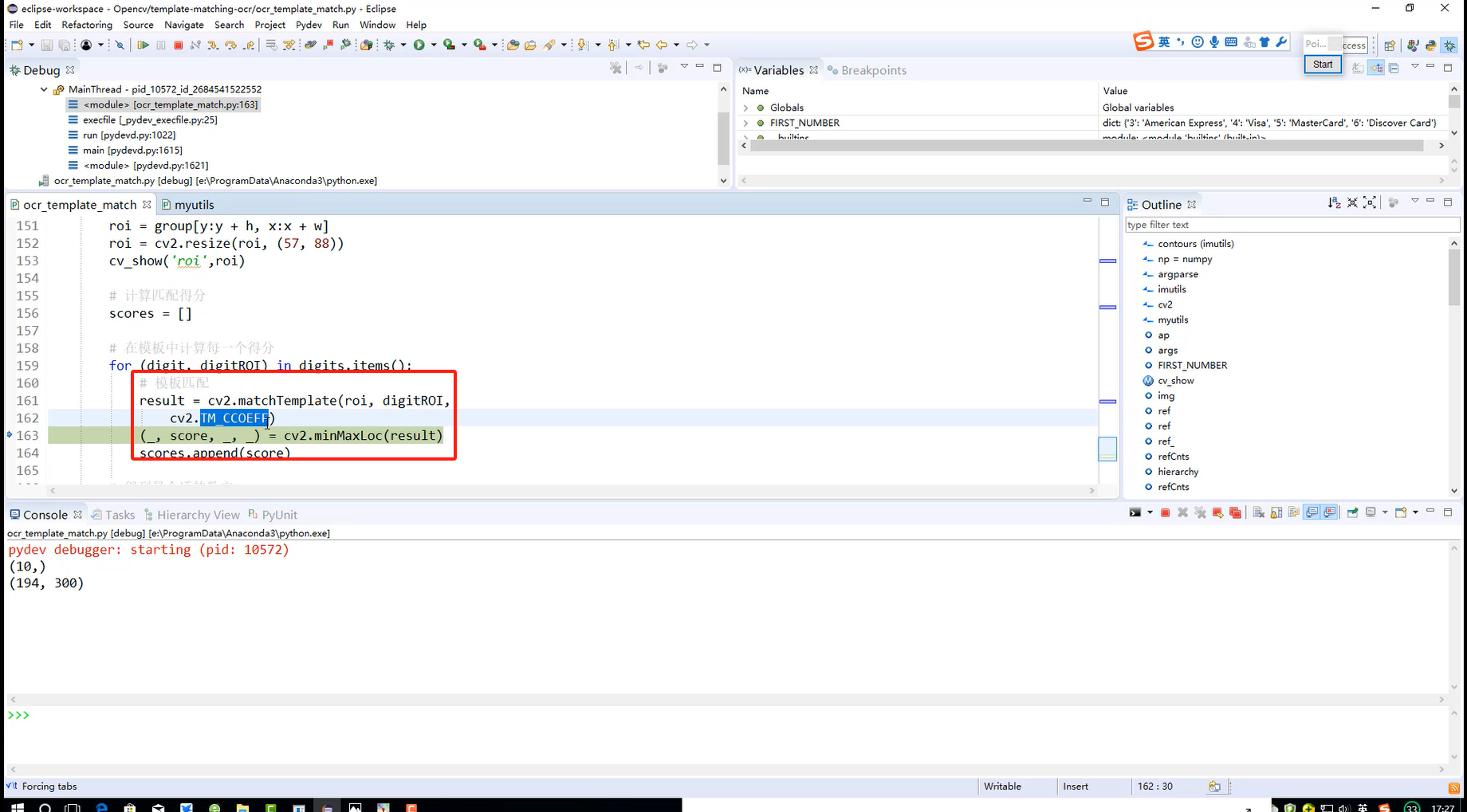Select the execfile [_pydev_execfile.py:25] stack frame
The image size is (1467, 812).
click(150, 120)
